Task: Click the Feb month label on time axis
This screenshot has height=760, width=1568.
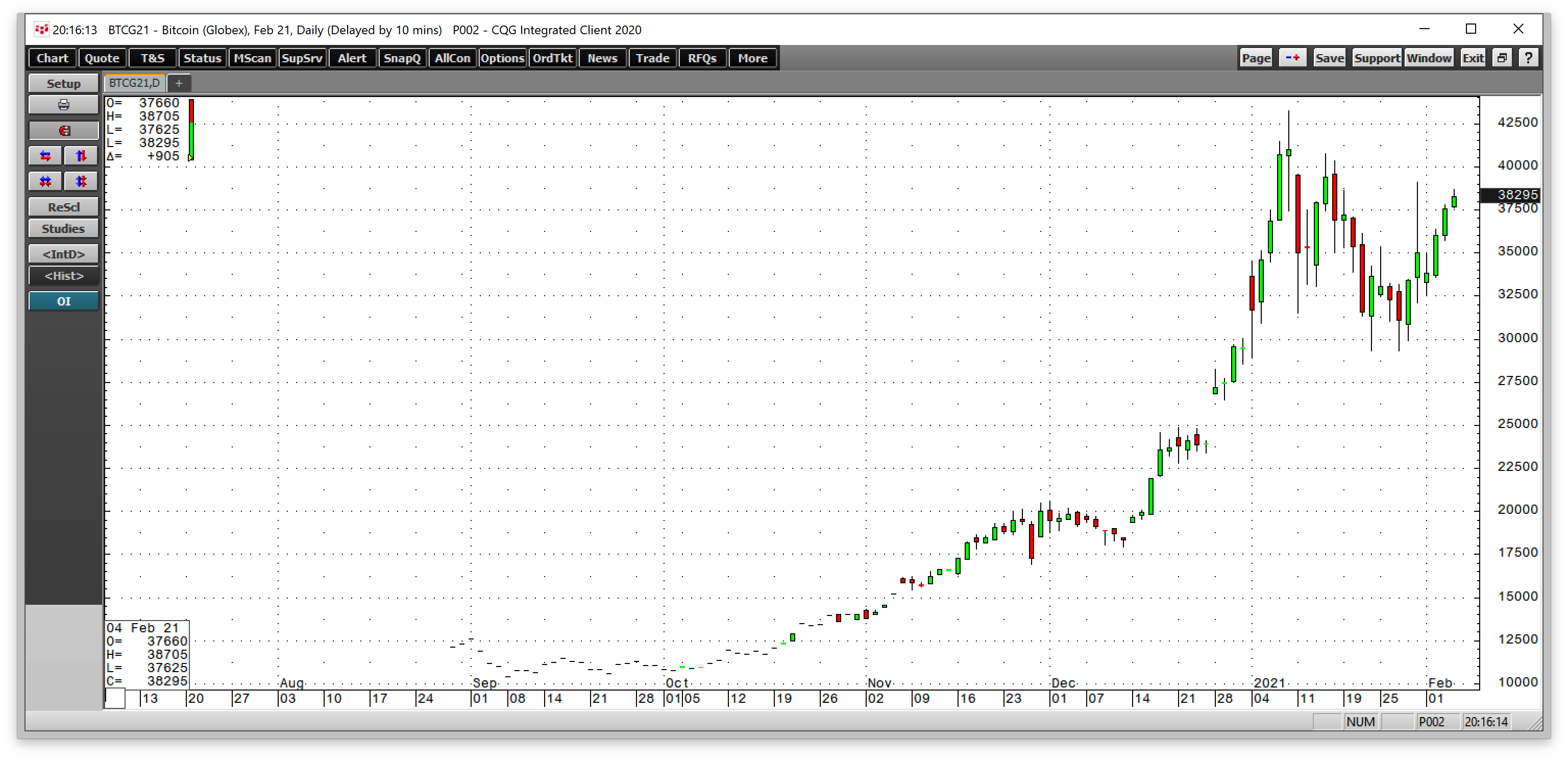Action: (x=1440, y=683)
